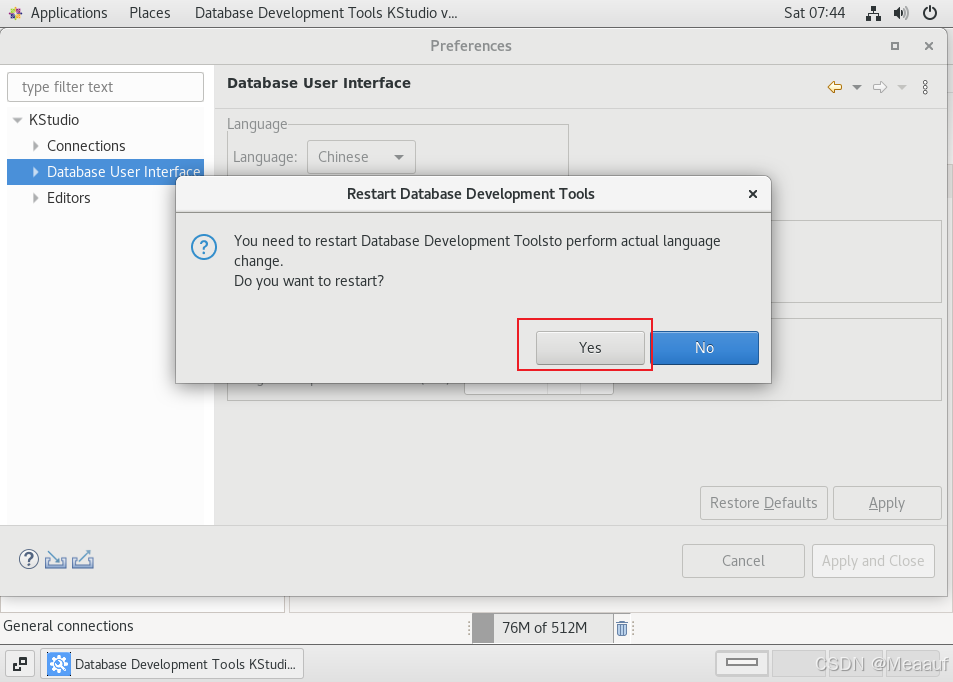This screenshot has height=682, width=953.
Task: Click the Apply button
Action: tap(887, 503)
